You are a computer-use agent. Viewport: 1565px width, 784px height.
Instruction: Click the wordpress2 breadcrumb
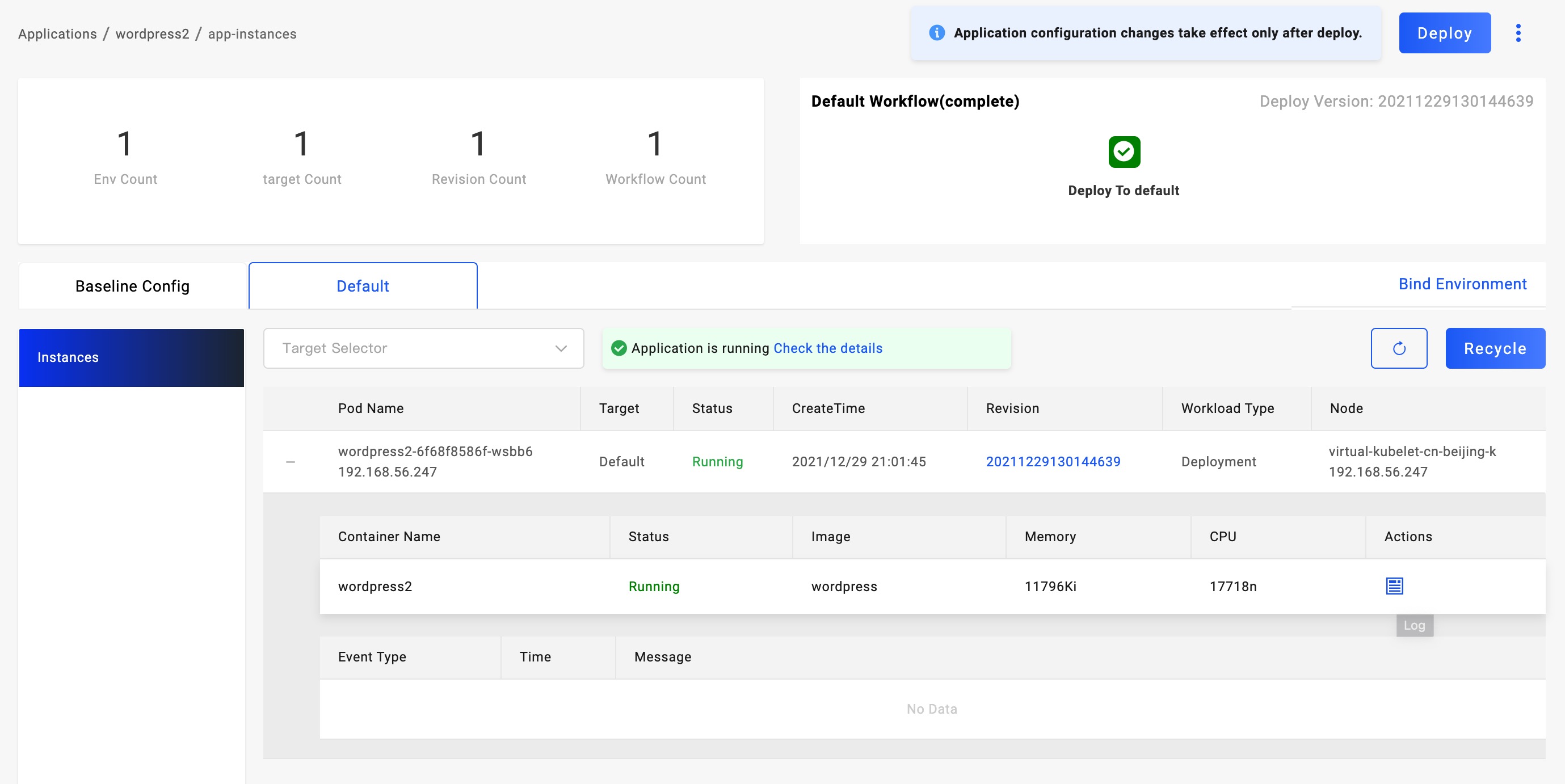(x=153, y=34)
